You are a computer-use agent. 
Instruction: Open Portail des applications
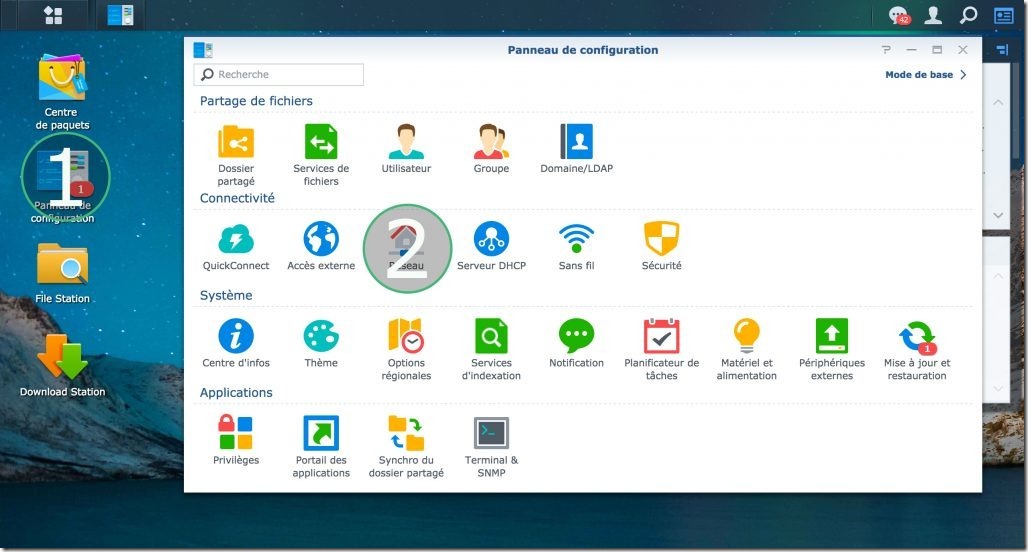(321, 446)
